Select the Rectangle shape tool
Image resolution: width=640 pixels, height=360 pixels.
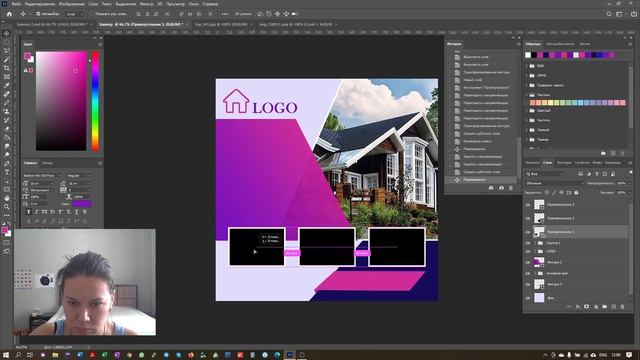(x=7, y=189)
